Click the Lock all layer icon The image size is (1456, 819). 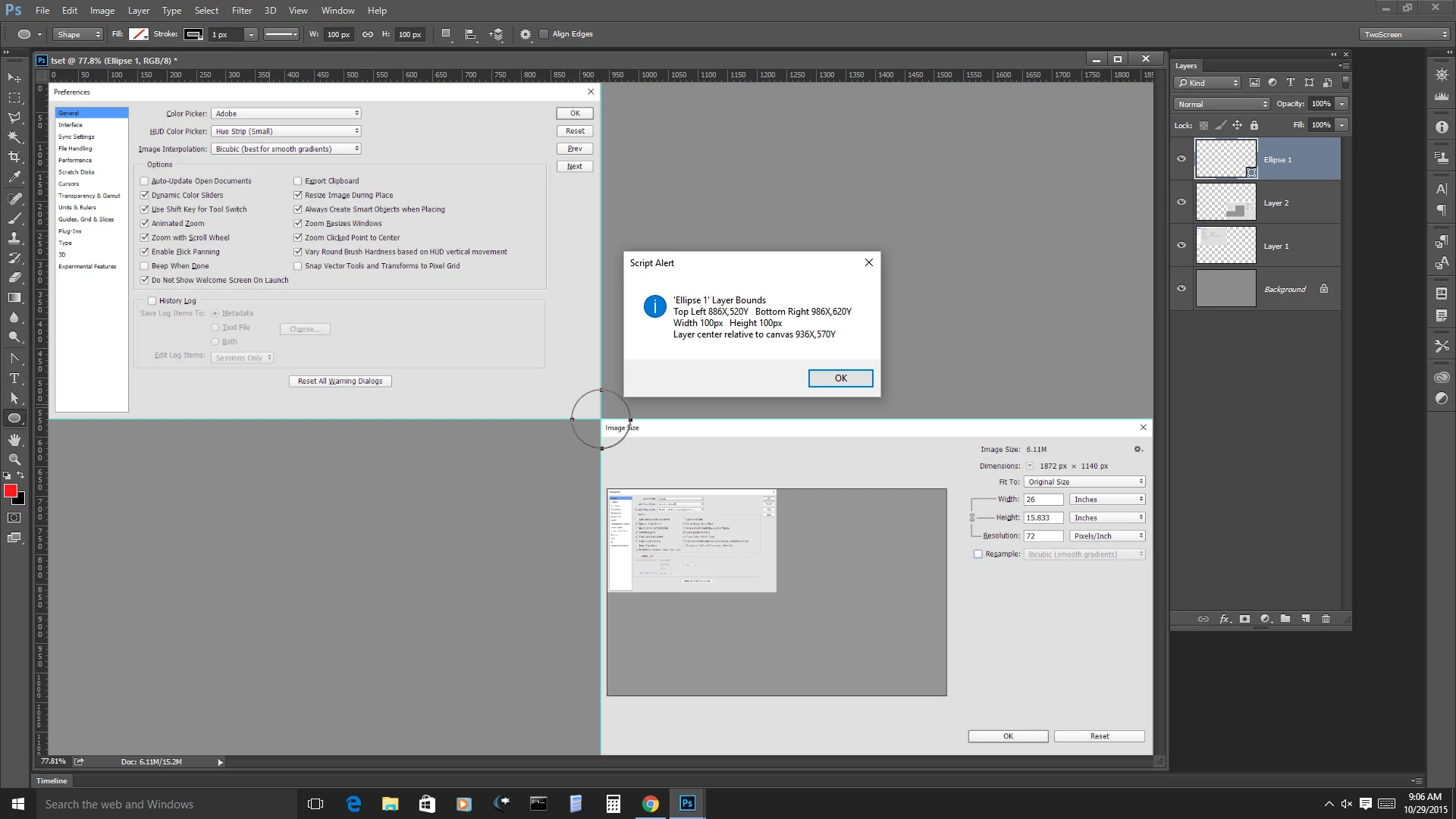click(x=1254, y=125)
